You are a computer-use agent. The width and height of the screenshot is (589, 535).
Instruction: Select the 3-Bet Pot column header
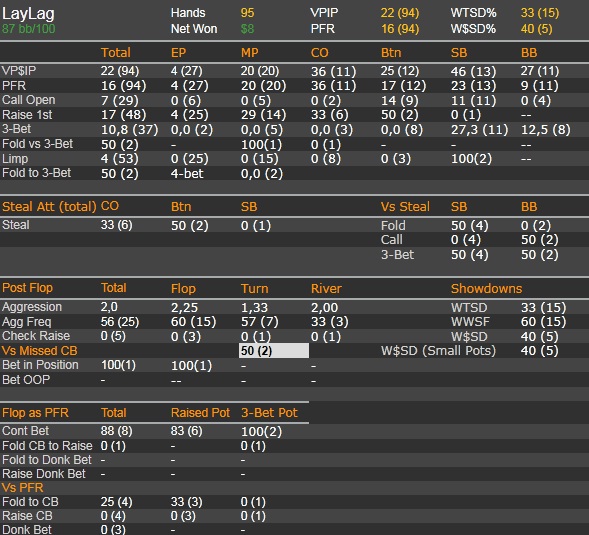coord(269,413)
